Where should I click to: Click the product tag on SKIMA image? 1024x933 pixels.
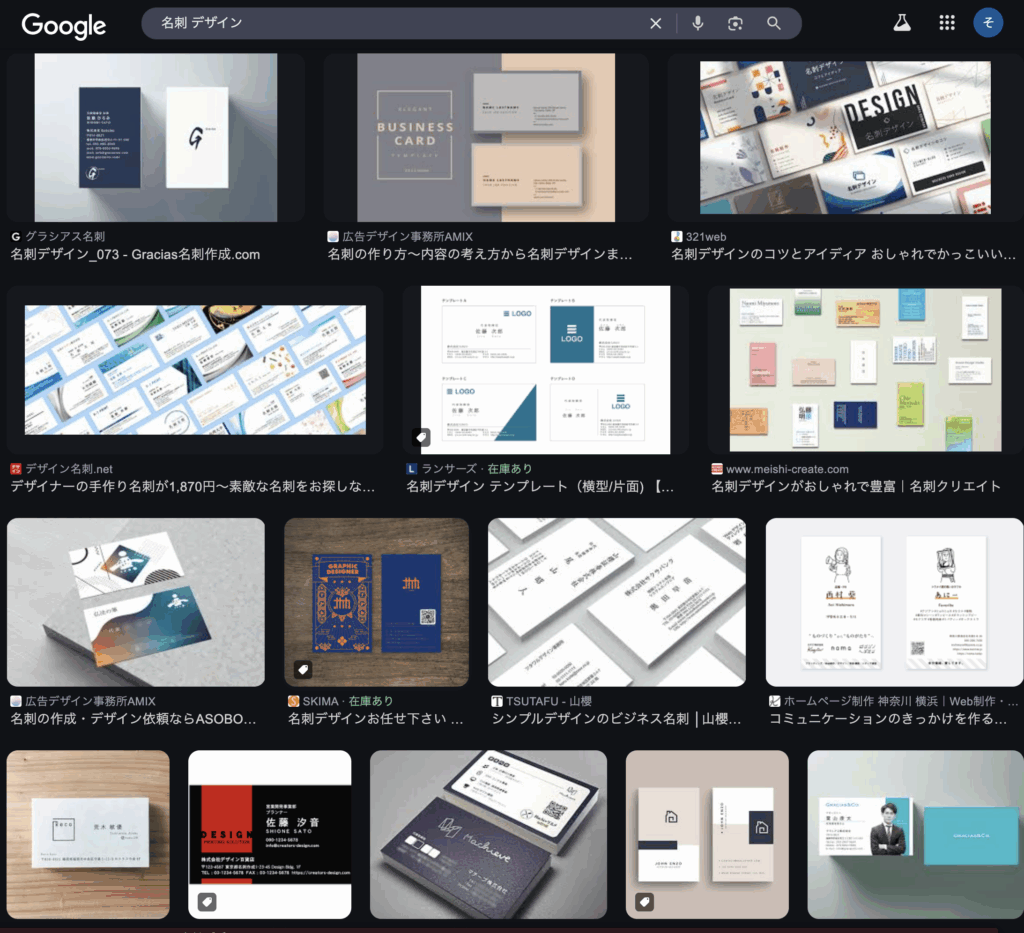[302, 669]
